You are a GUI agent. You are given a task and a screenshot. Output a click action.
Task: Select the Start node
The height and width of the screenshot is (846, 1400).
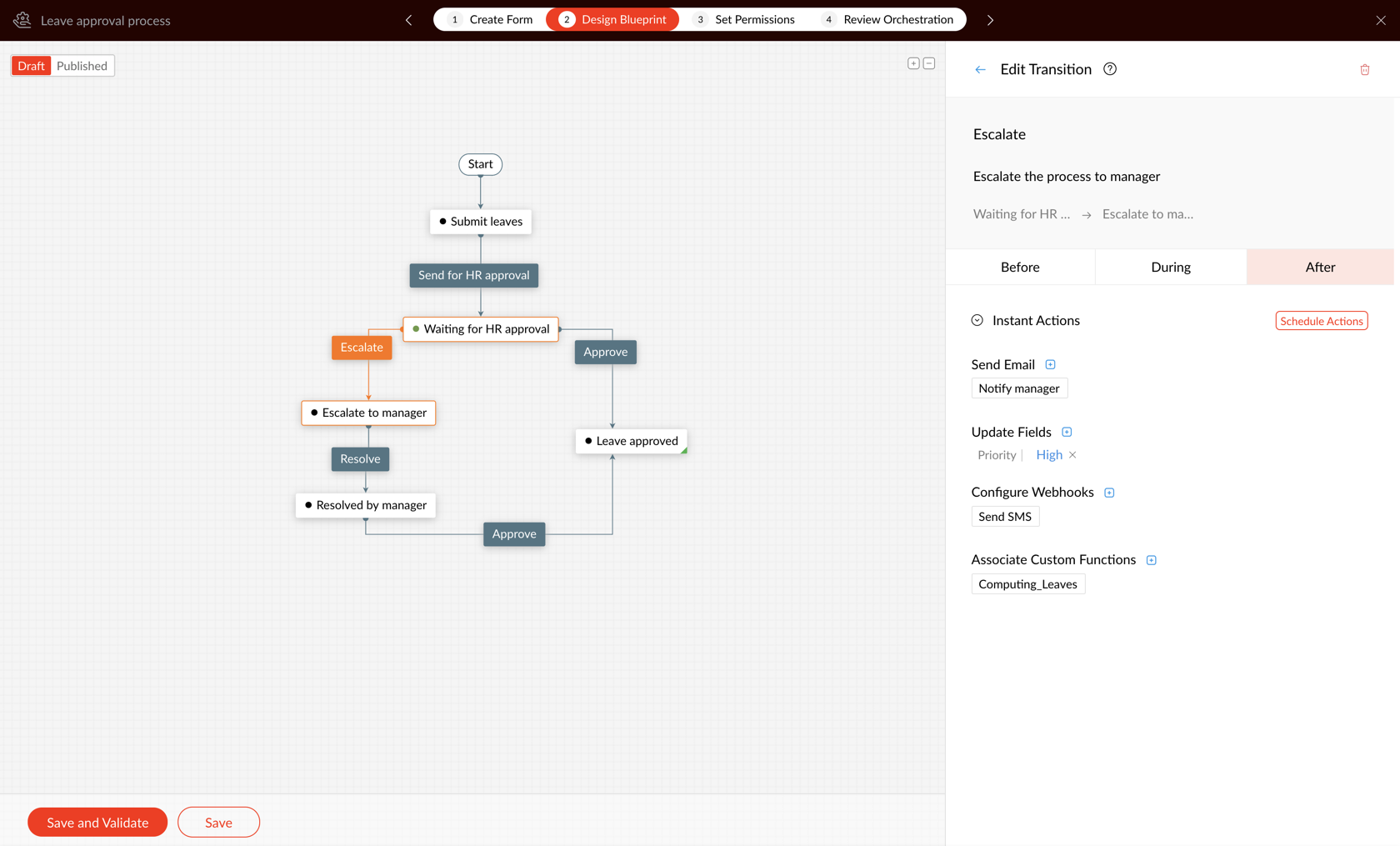[481, 164]
